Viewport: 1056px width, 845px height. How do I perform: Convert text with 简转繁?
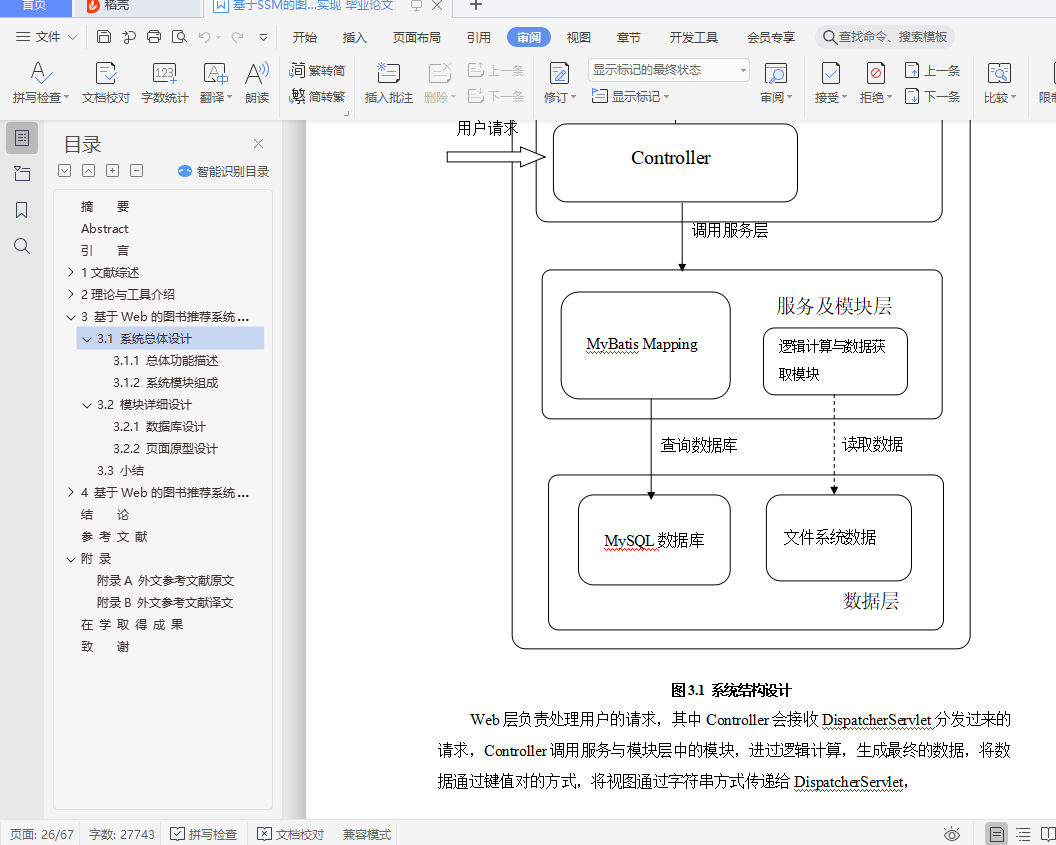(x=317, y=96)
